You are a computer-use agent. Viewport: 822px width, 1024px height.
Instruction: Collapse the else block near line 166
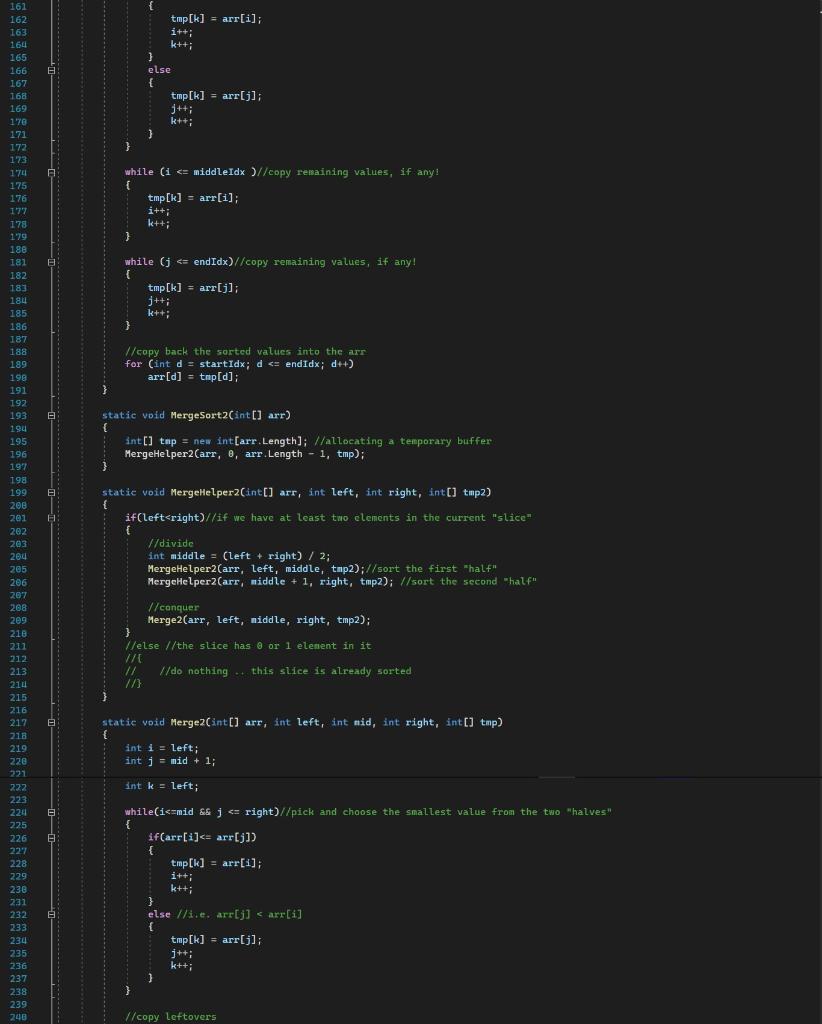[51, 70]
